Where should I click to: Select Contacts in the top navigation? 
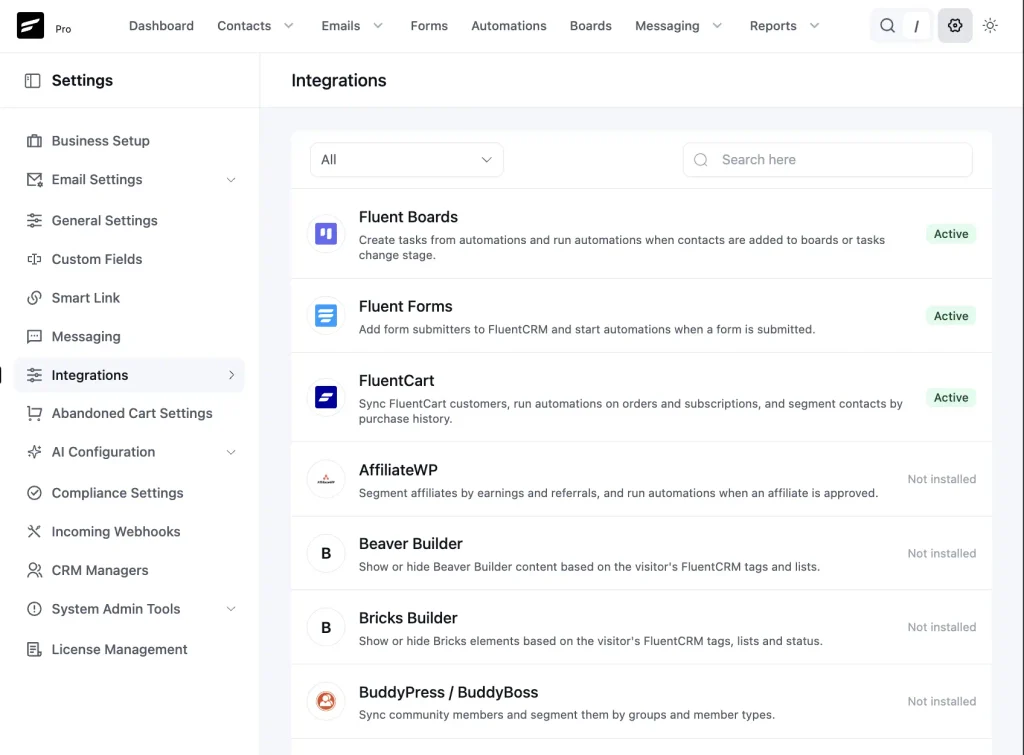point(244,25)
